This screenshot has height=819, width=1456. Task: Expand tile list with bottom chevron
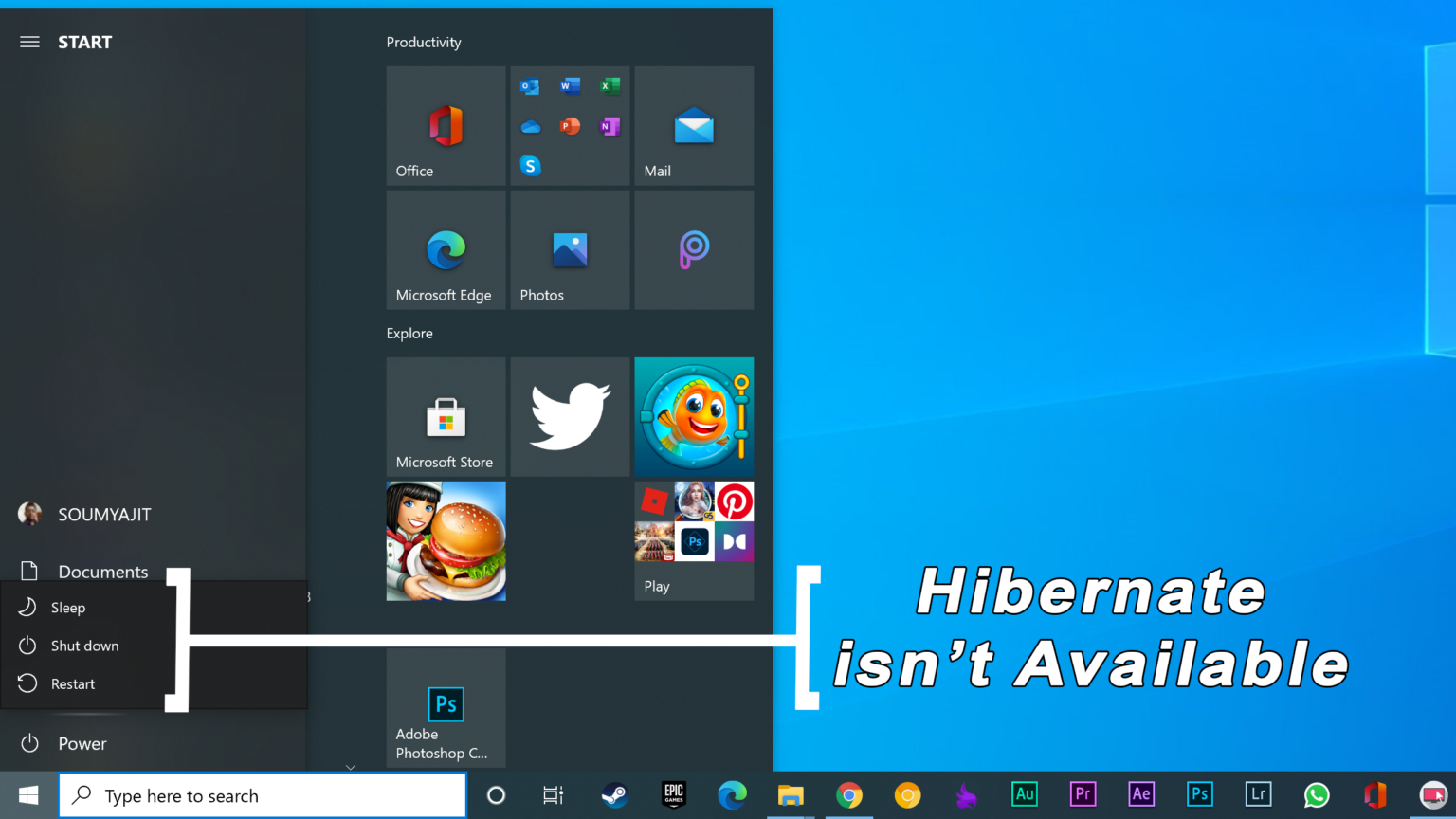click(351, 767)
